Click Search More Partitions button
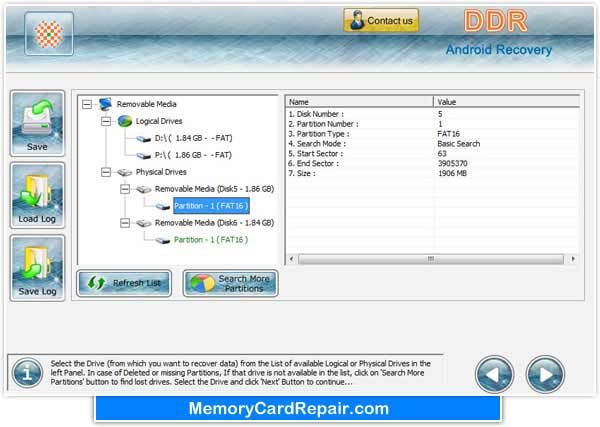Viewport: 600px width, 427px height. coord(230,283)
